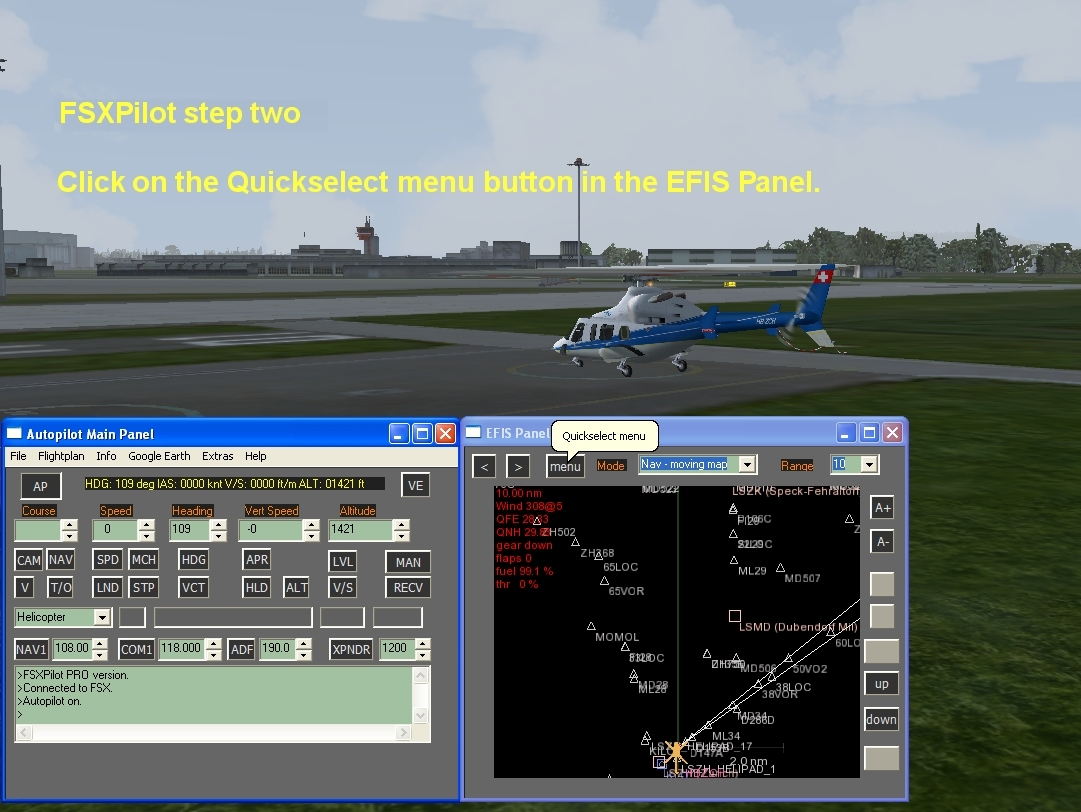Click the LND landing button
The width and height of the screenshot is (1081, 812).
tap(108, 587)
